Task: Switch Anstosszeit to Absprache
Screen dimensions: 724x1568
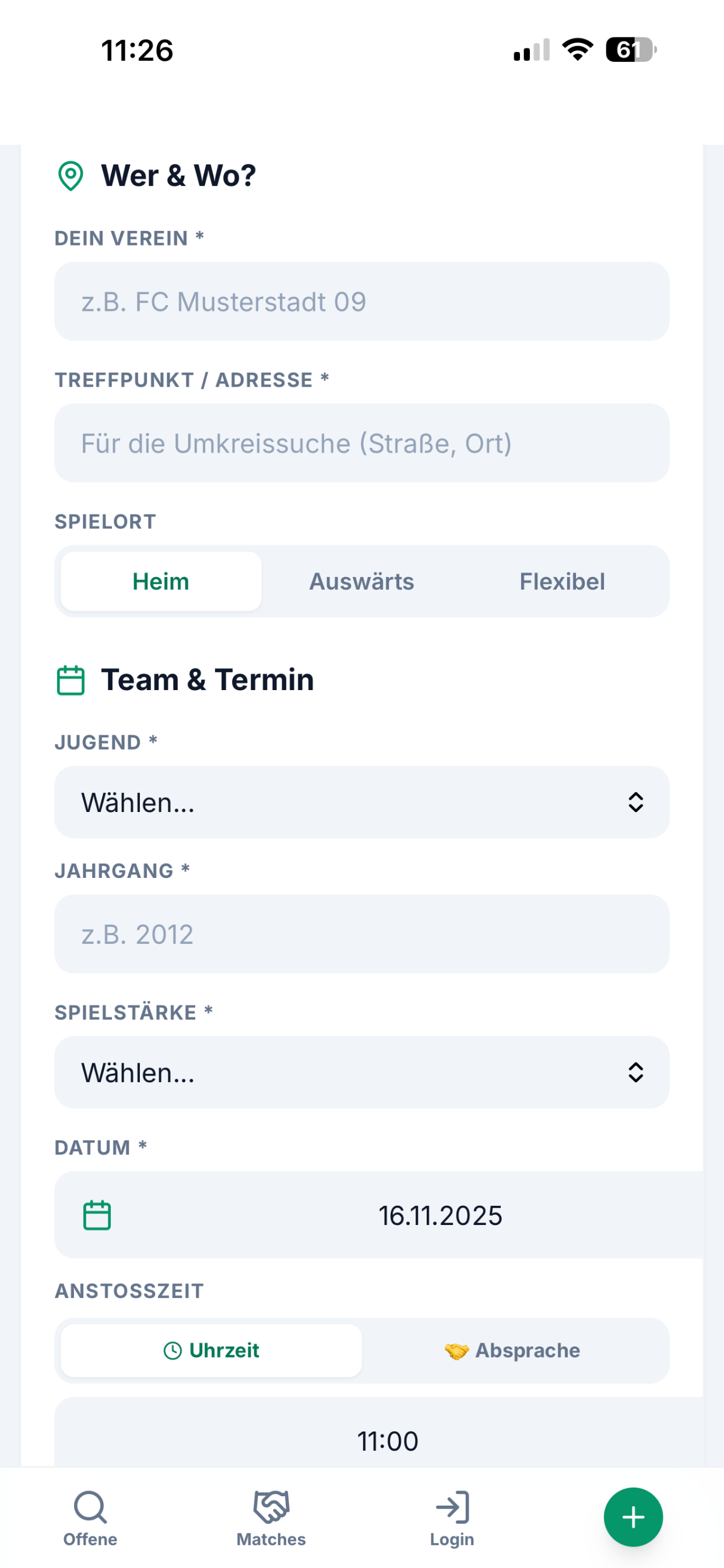Action: tap(512, 1350)
